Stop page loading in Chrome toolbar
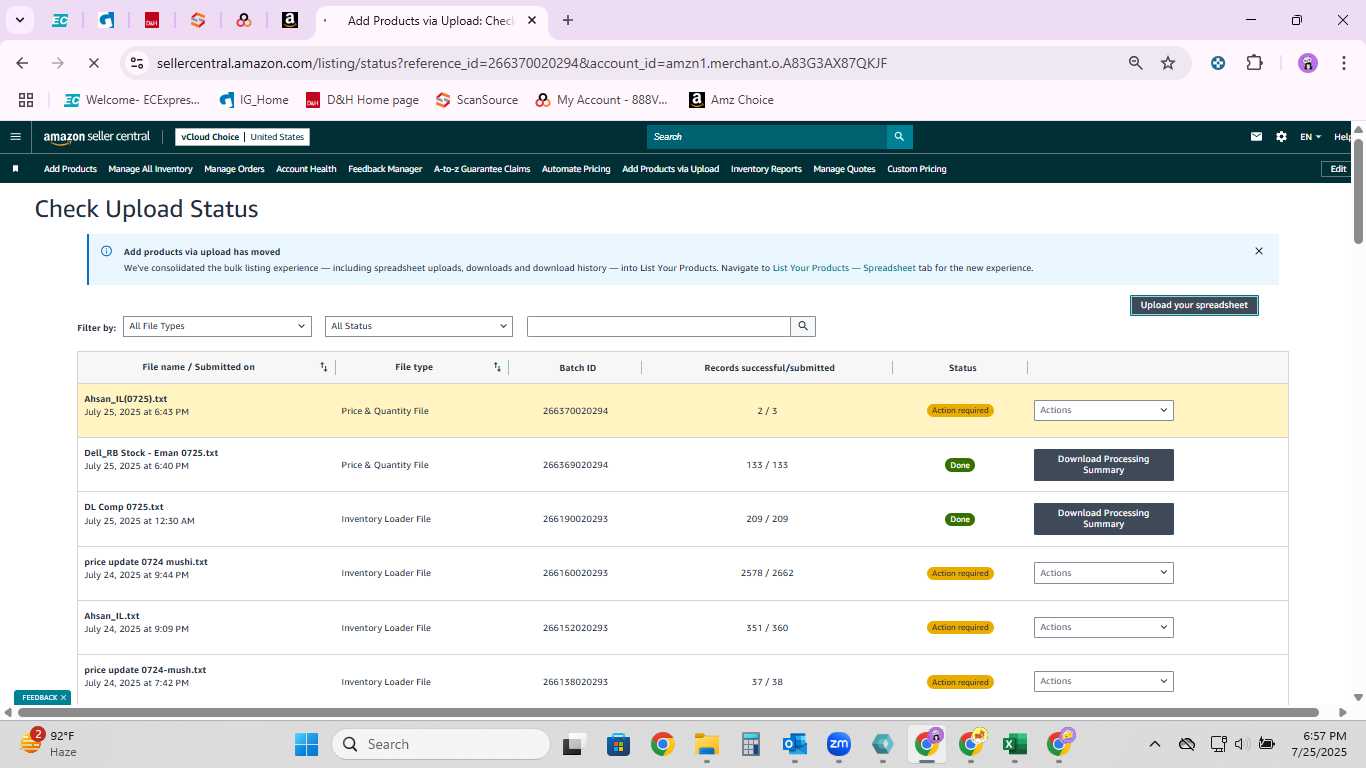1366x768 pixels. 92,63
